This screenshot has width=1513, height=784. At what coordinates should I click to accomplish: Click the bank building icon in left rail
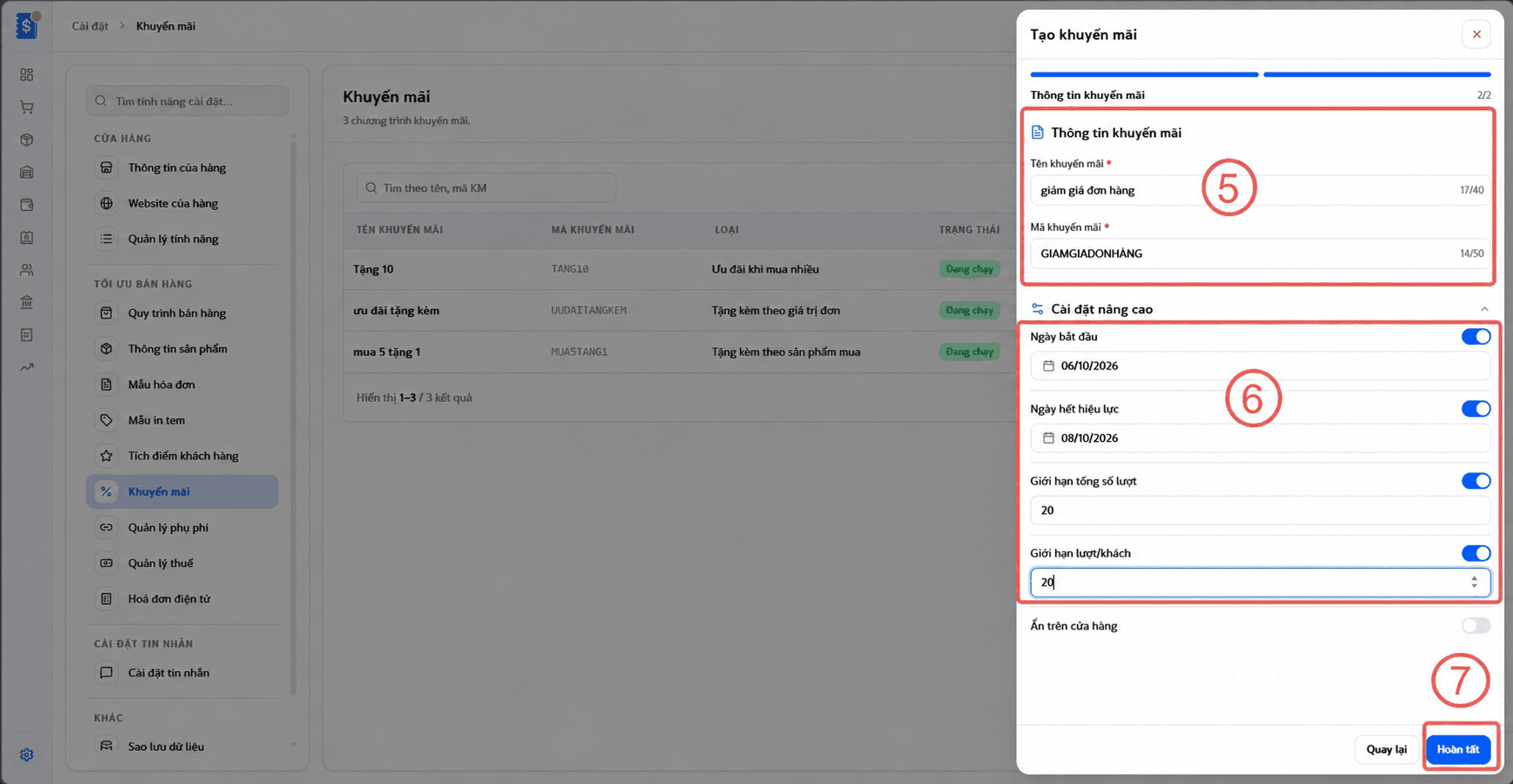point(27,302)
